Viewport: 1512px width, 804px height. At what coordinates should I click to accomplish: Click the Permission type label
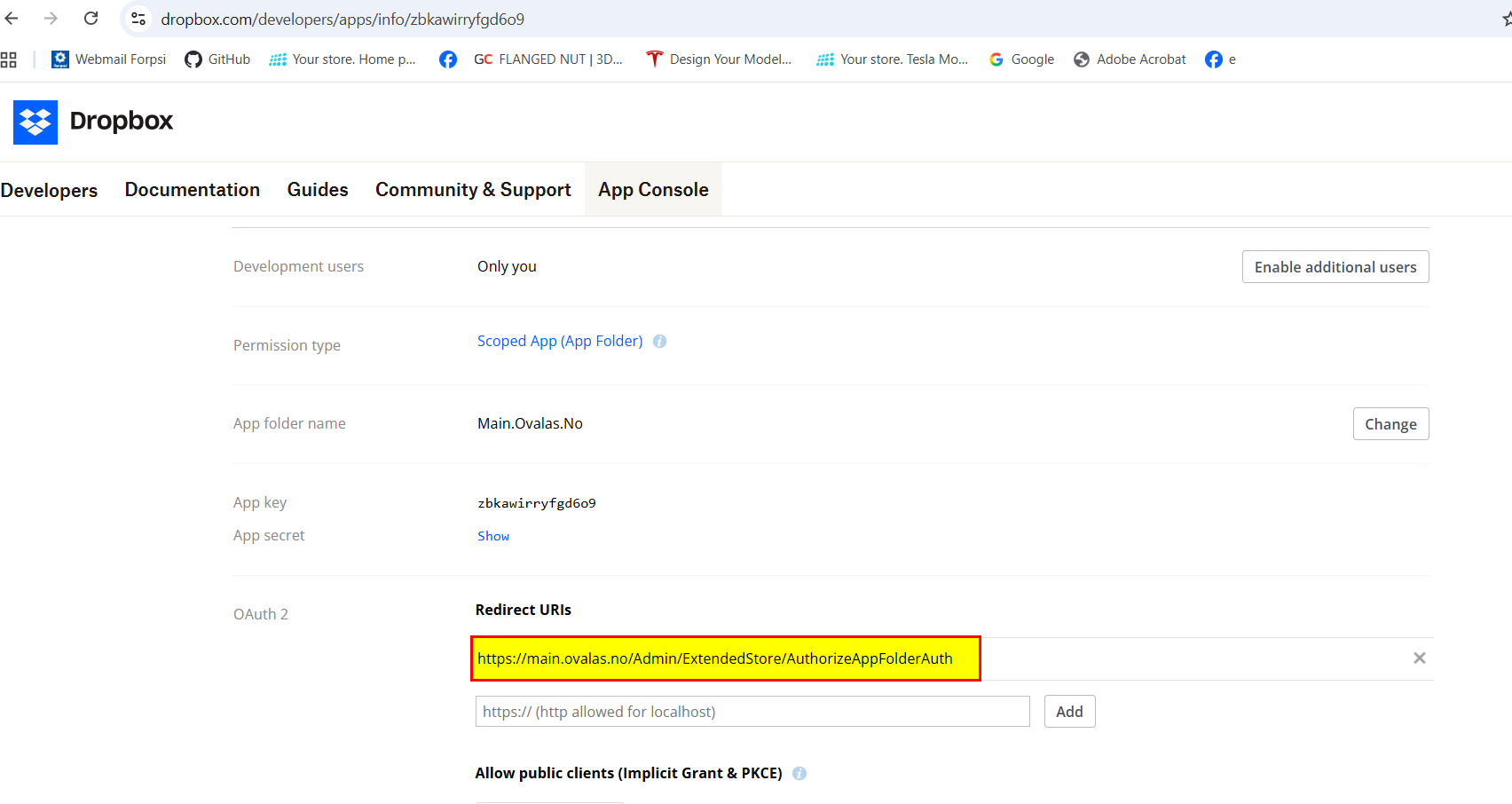[x=287, y=345]
